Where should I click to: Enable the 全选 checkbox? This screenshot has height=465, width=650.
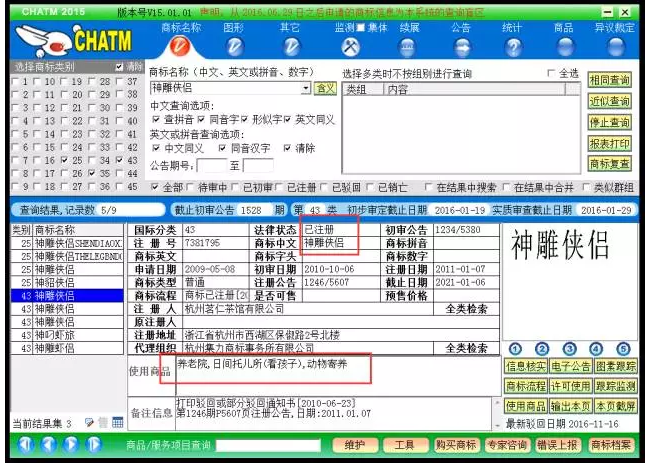coord(551,73)
